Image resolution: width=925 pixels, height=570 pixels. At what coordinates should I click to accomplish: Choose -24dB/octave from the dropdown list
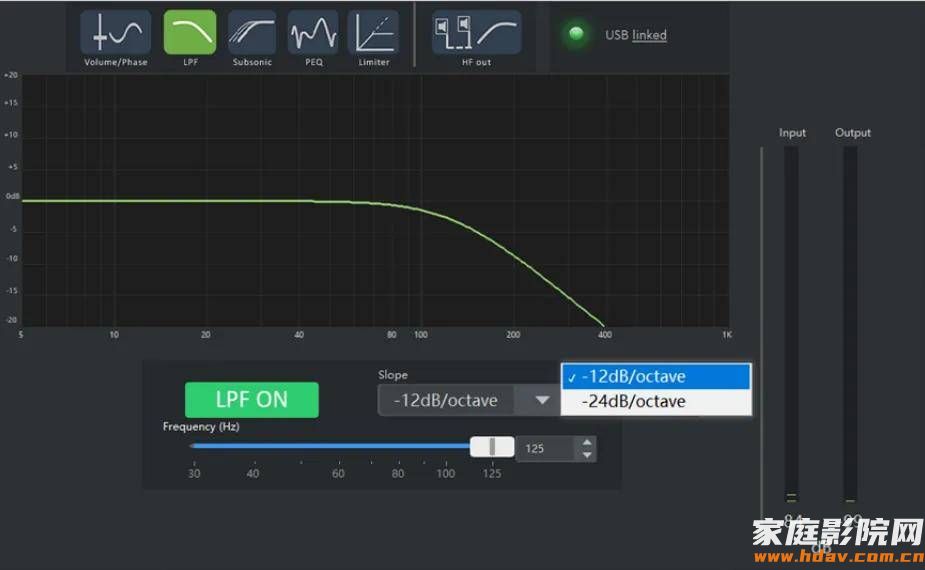pos(655,402)
